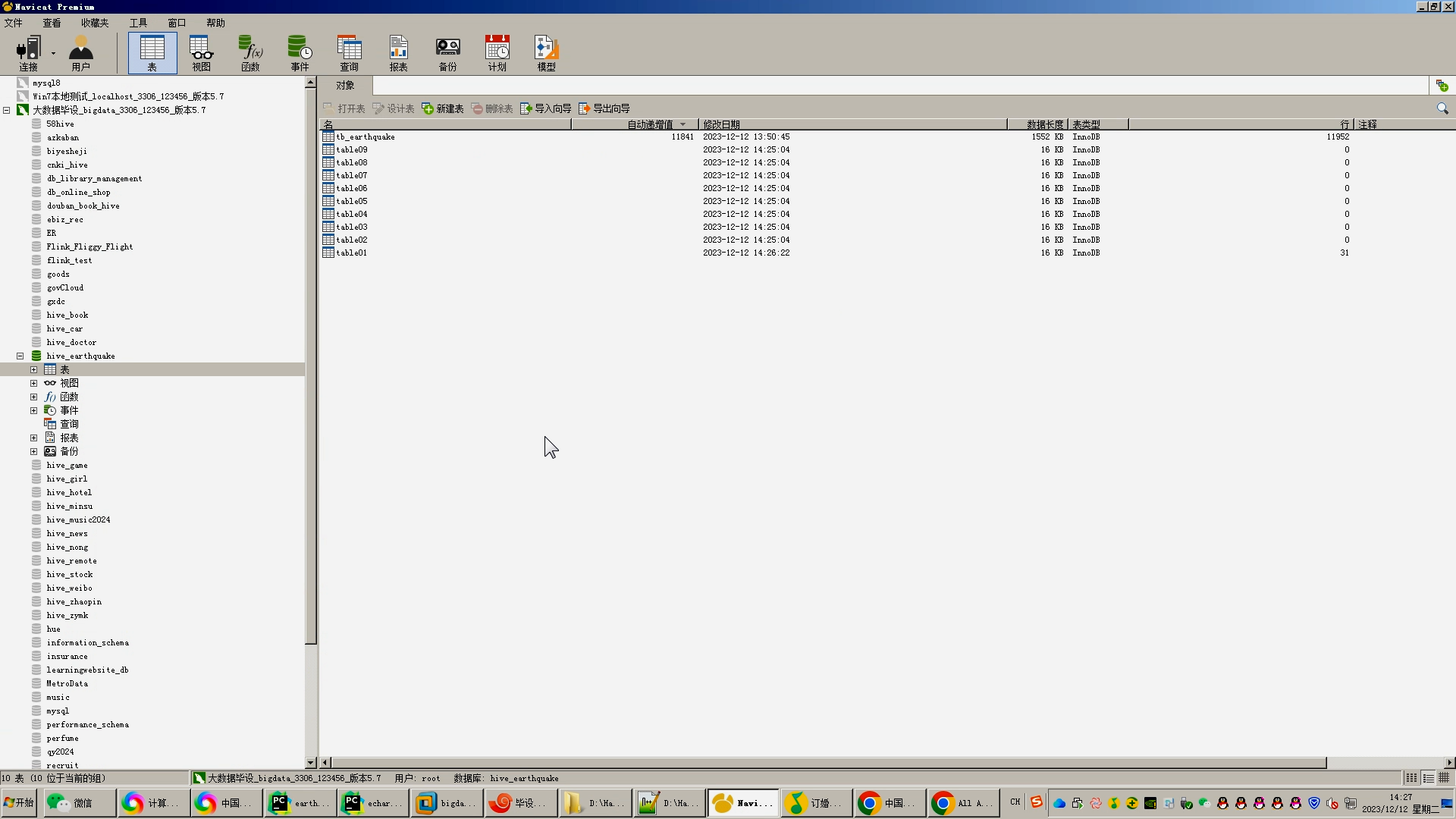The height and width of the screenshot is (819, 1456).
Task: Open the 视图 (Views) toolbar icon
Action: [x=201, y=53]
